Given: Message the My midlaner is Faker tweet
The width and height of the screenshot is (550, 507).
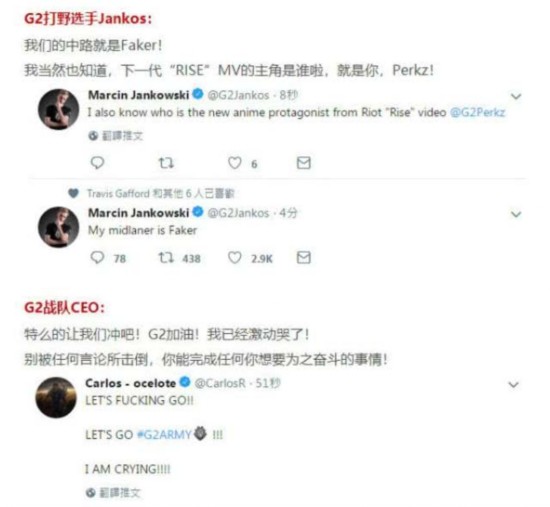Looking at the screenshot, I should (303, 258).
